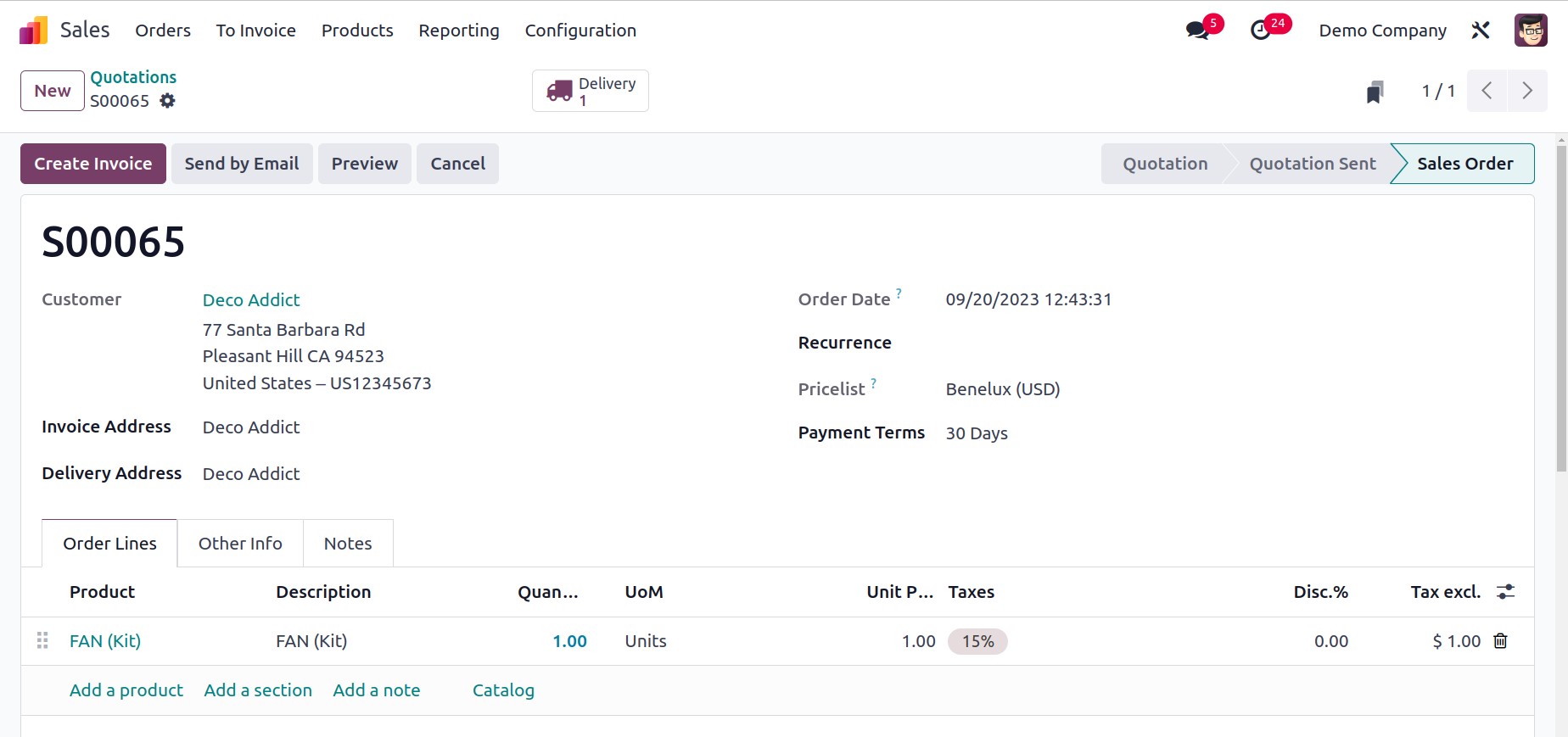Click Add a product link

tap(126, 690)
